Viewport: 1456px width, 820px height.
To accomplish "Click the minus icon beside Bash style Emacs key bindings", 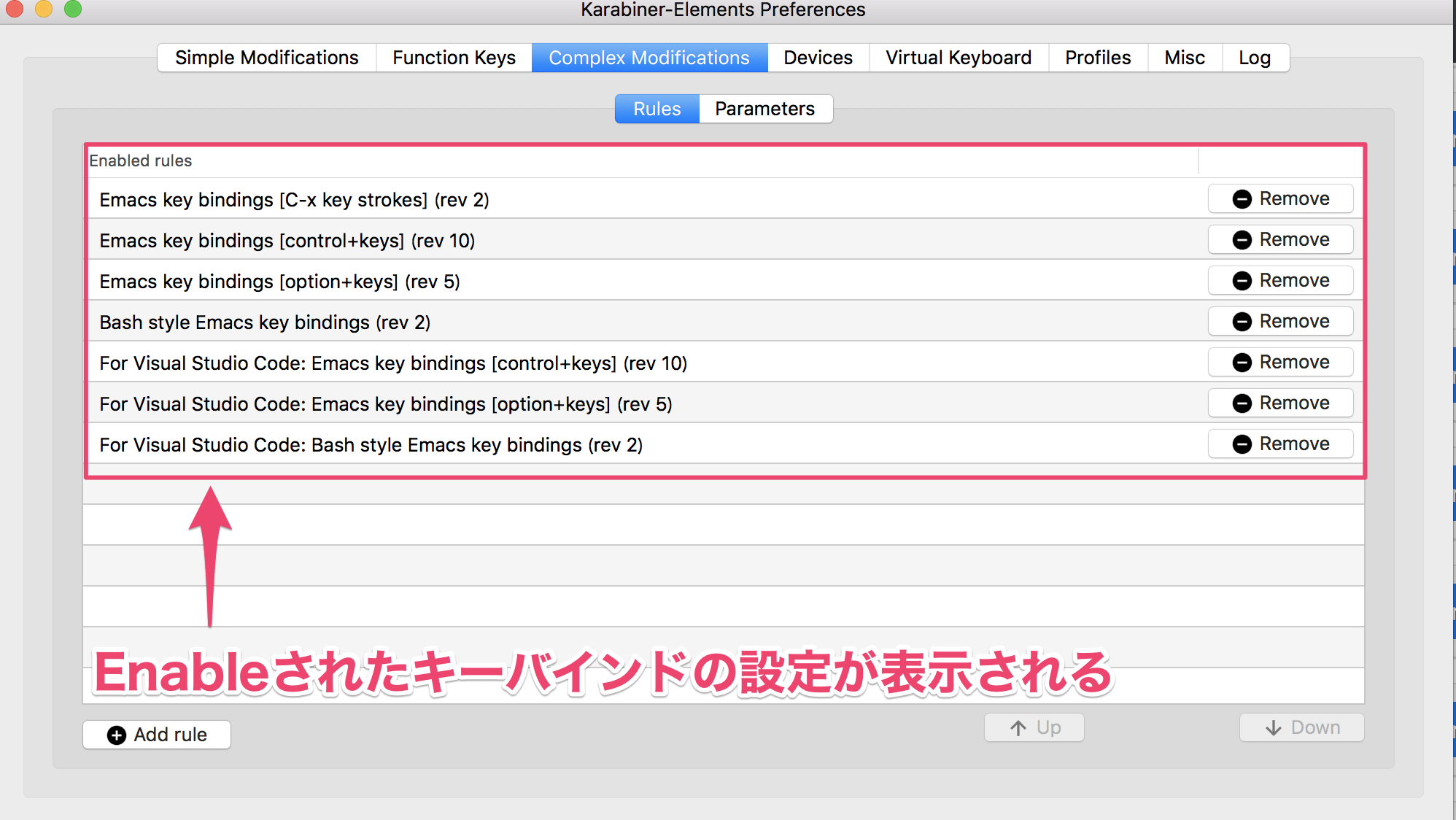I will 1242,321.
